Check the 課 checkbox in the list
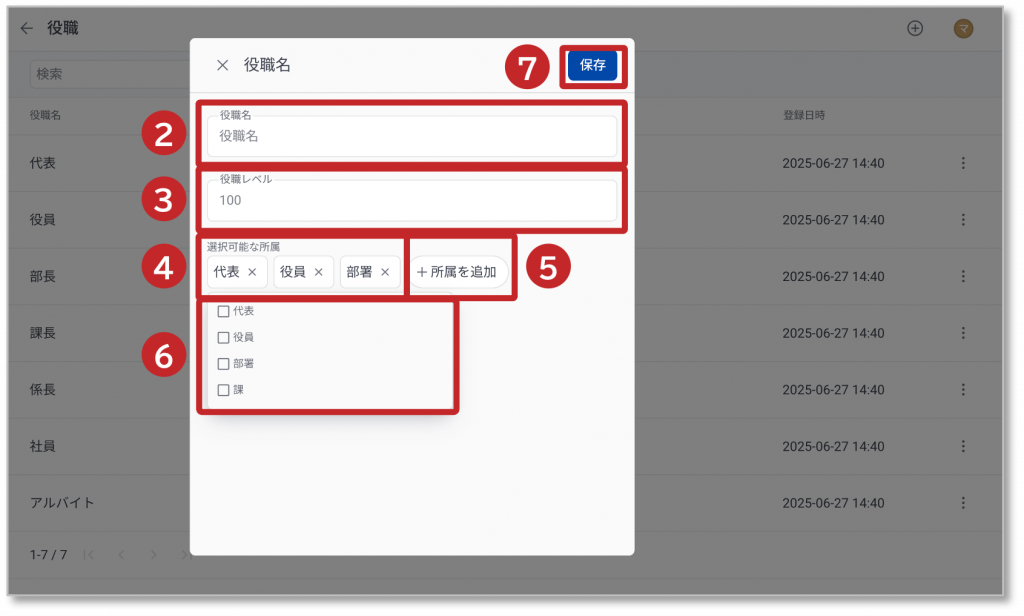This screenshot has width=1024, height=616. click(x=223, y=390)
